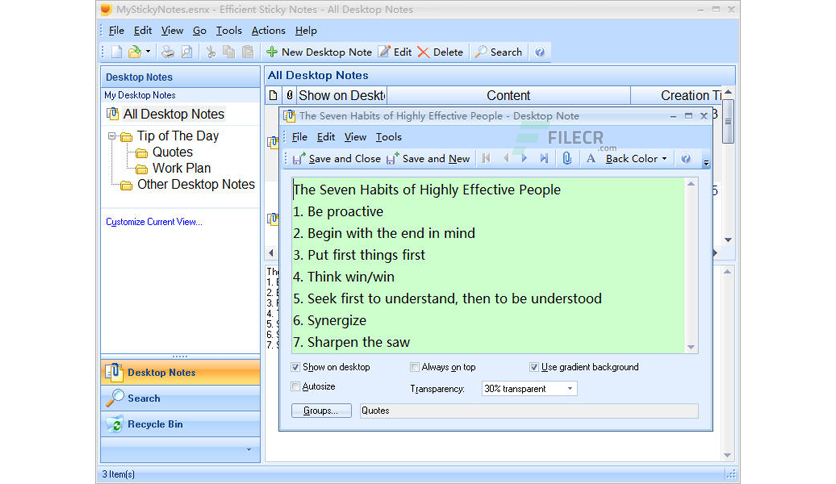836x484 pixels.
Task: Click New Desktop Note button
Action: point(319,52)
